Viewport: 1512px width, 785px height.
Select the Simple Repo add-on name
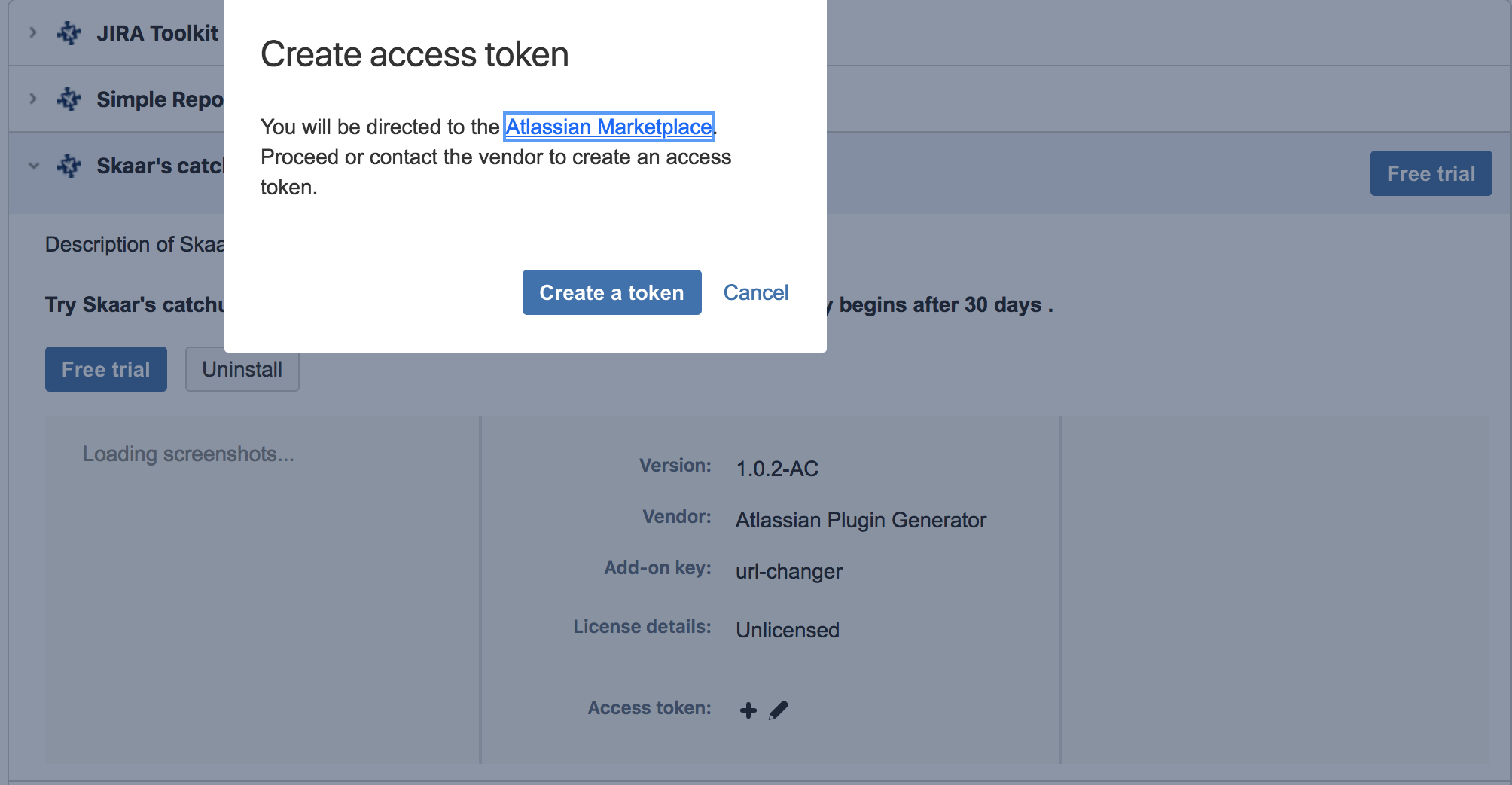coord(160,99)
